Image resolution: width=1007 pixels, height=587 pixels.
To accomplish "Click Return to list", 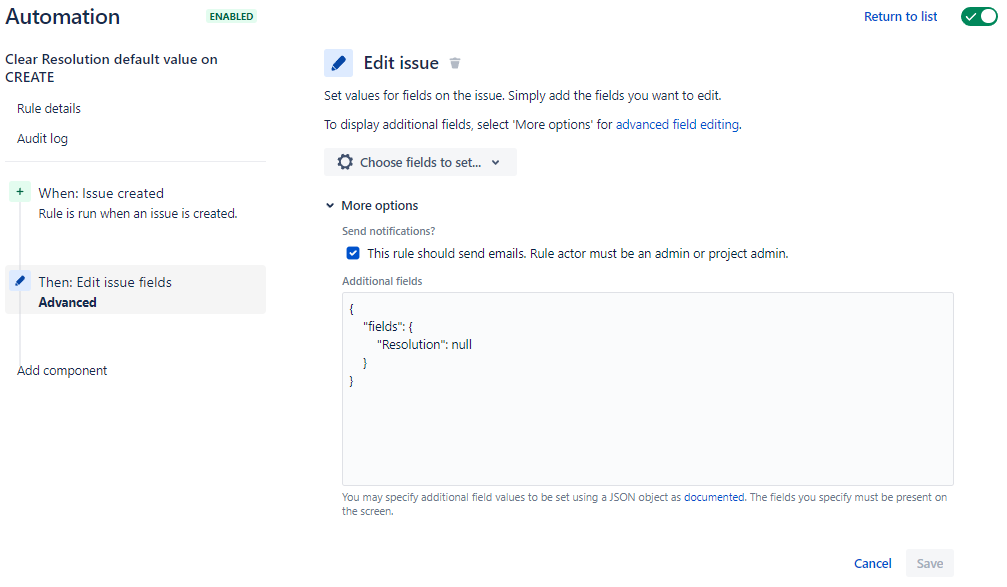I will (899, 16).
